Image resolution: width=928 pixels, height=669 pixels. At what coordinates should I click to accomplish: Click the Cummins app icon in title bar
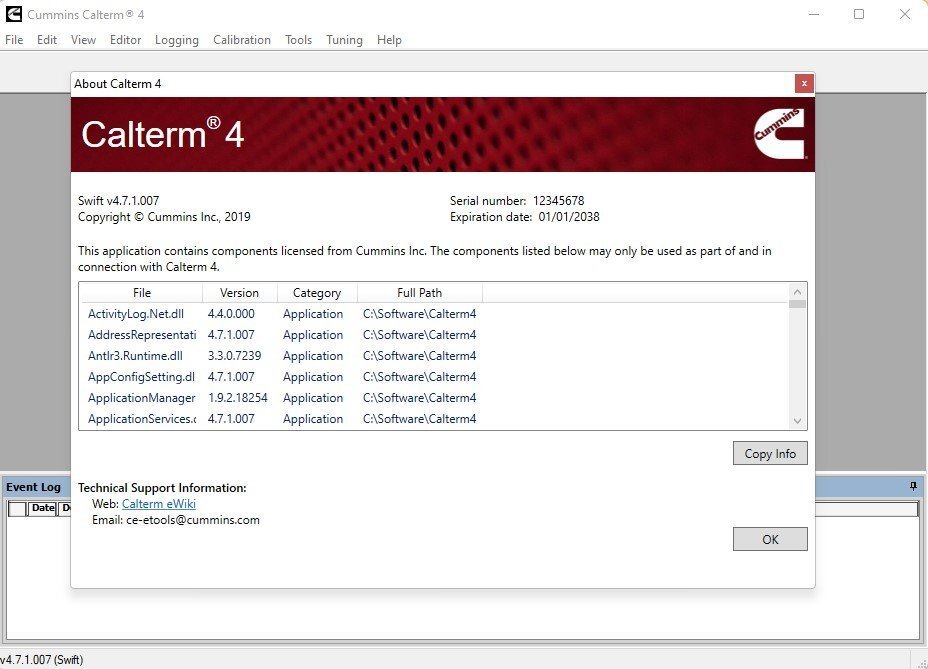pyautogui.click(x=13, y=14)
